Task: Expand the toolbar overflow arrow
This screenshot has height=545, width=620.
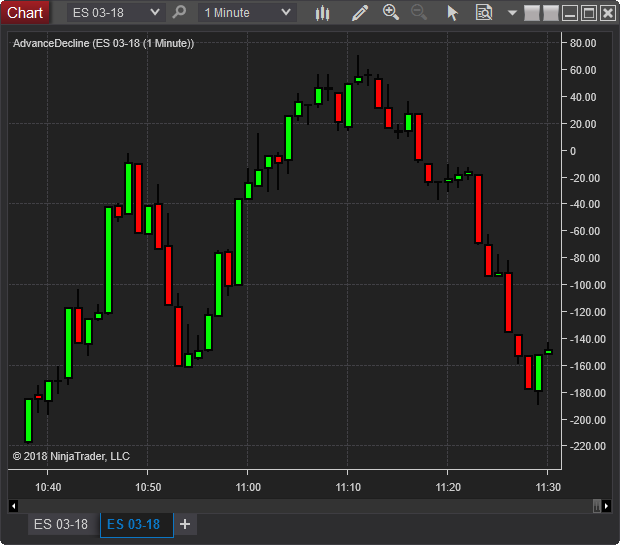Action: pyautogui.click(x=512, y=13)
